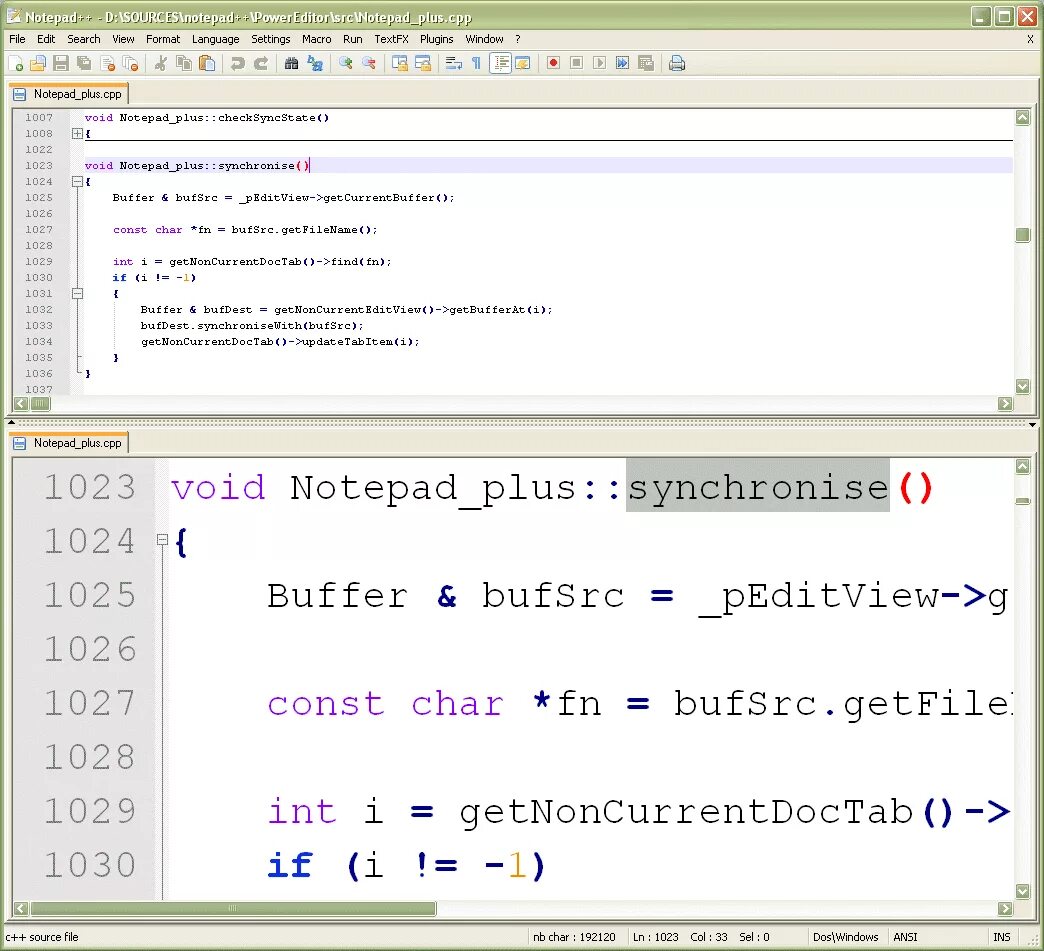Screen dimensions: 1044x951
Task: Open the Settings menu
Action: pyautogui.click(x=271, y=39)
